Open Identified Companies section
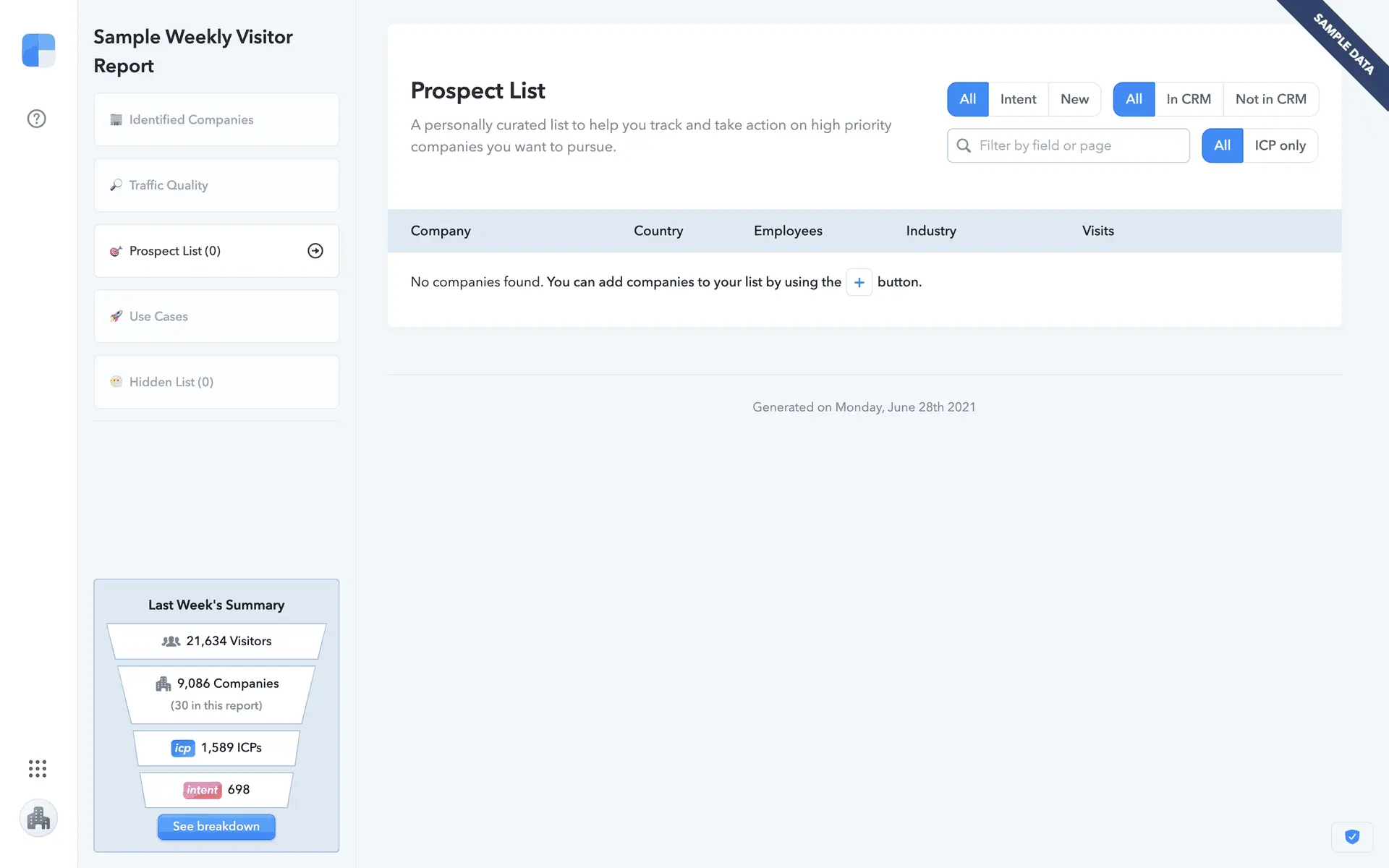 pyautogui.click(x=216, y=119)
